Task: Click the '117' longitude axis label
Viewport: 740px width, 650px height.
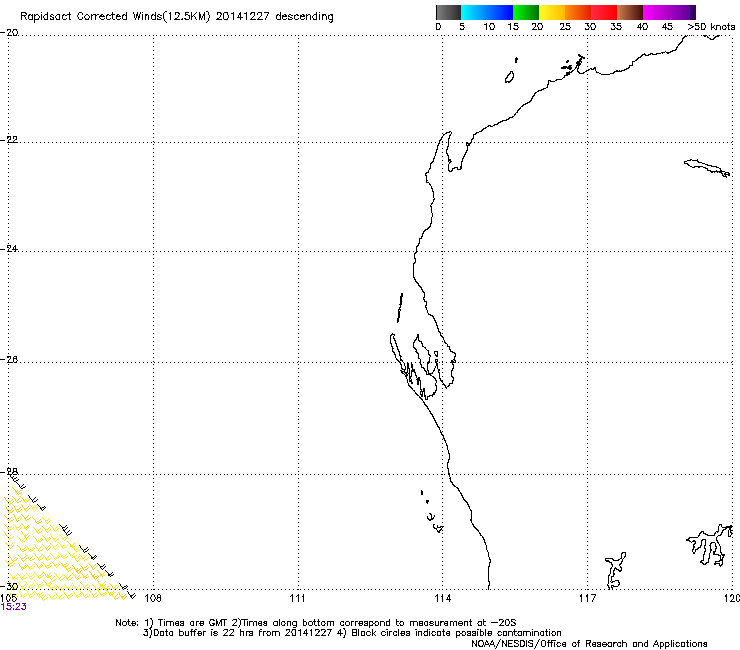Action: pos(588,599)
